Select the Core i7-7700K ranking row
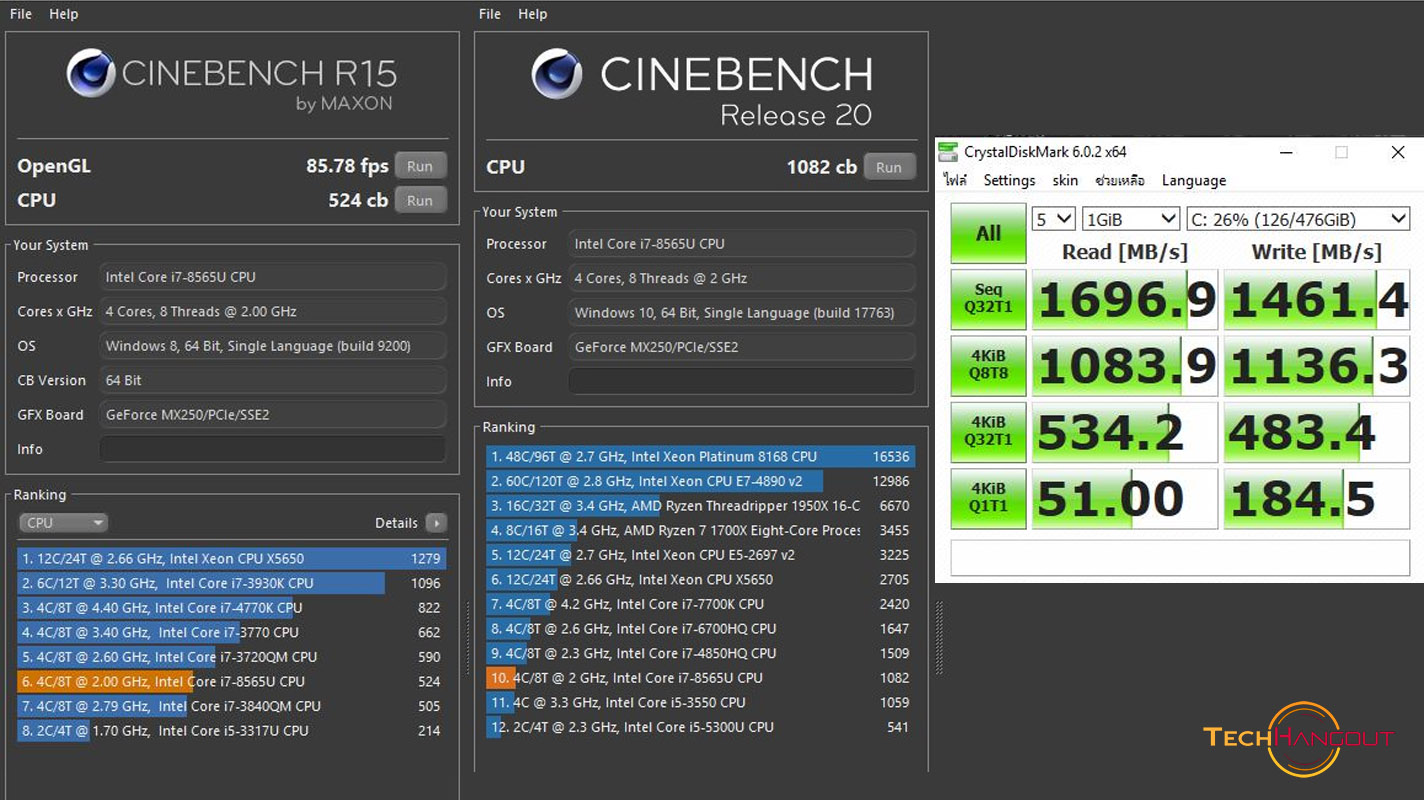1424x800 pixels. (701, 604)
